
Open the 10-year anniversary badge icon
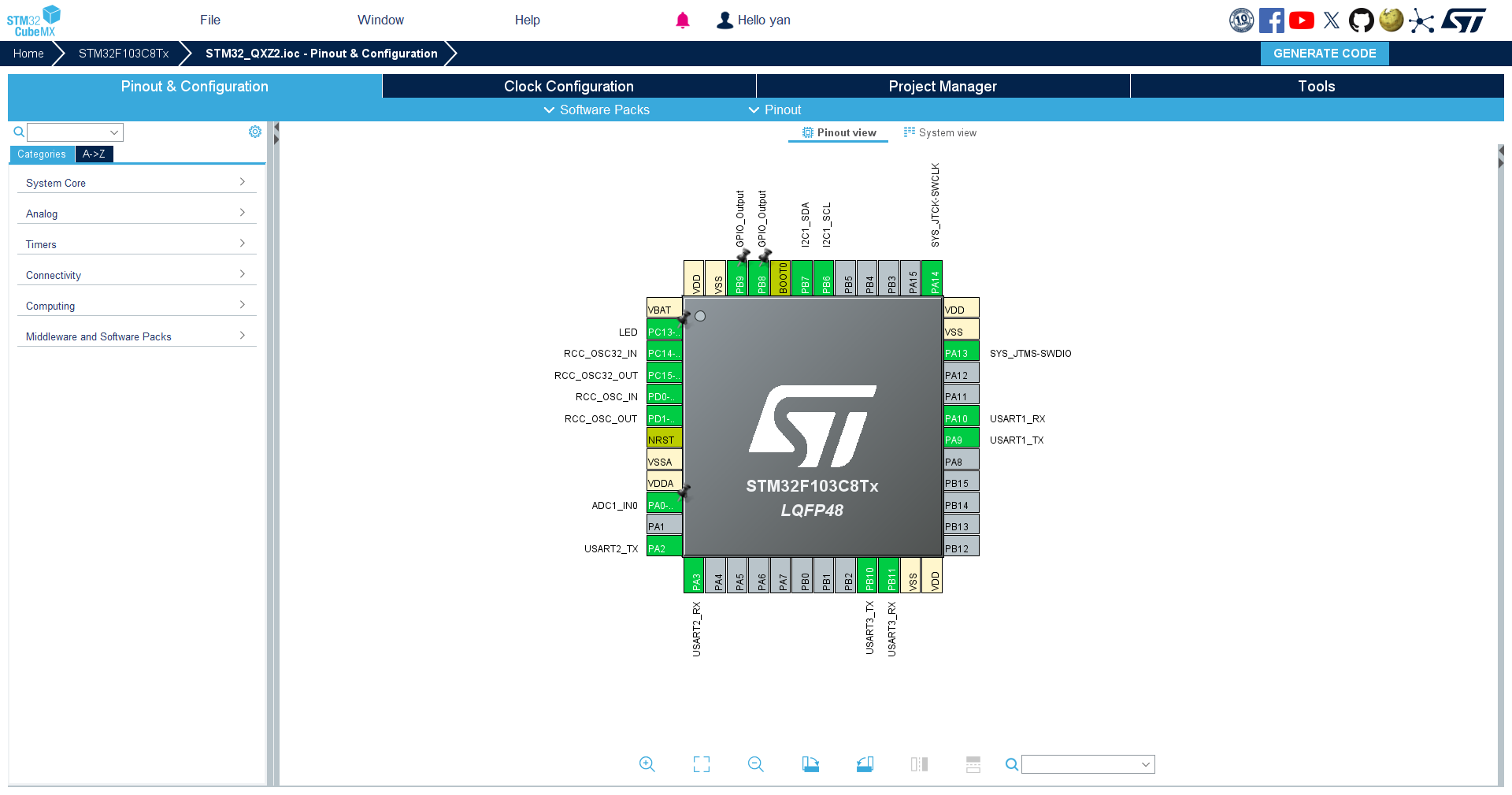[1242, 20]
